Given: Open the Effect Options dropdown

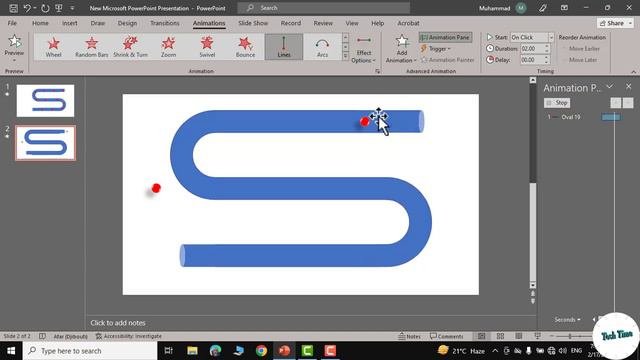Looking at the screenshot, I should [x=363, y=50].
